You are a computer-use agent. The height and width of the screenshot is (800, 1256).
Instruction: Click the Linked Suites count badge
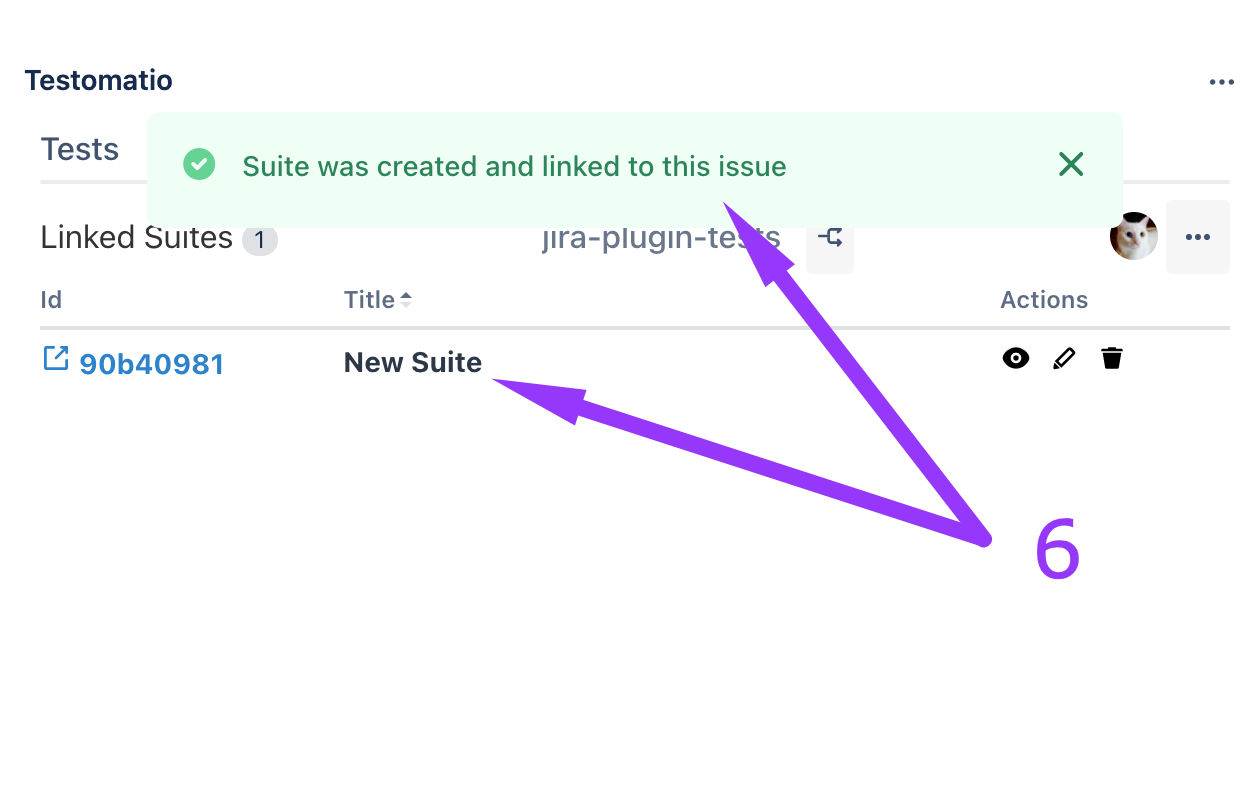[260, 240]
